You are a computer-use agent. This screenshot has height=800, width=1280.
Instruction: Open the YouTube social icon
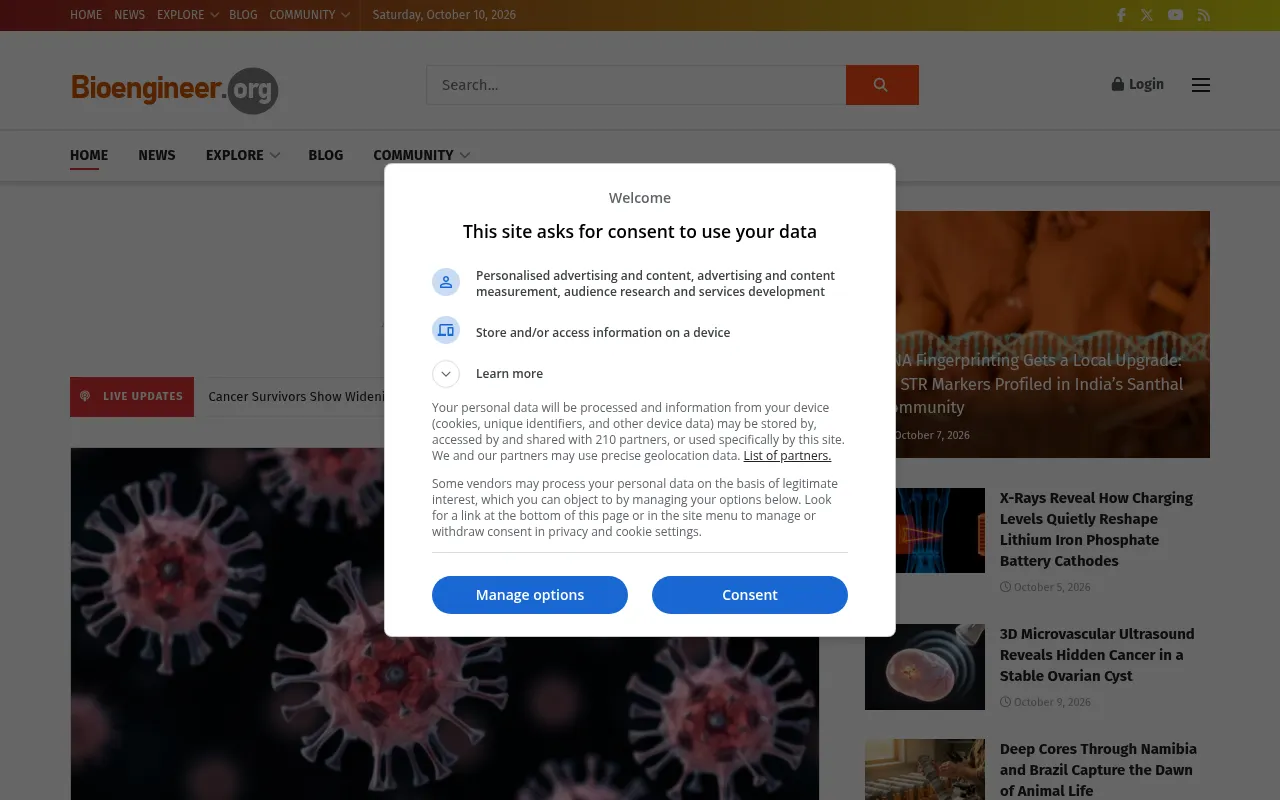[1176, 15]
